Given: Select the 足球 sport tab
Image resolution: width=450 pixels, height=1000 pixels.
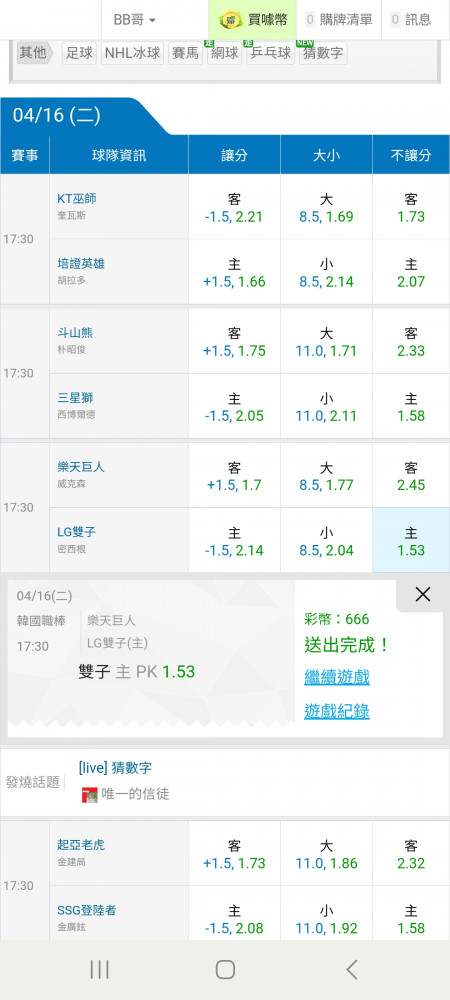Looking at the screenshot, I should (x=79, y=53).
